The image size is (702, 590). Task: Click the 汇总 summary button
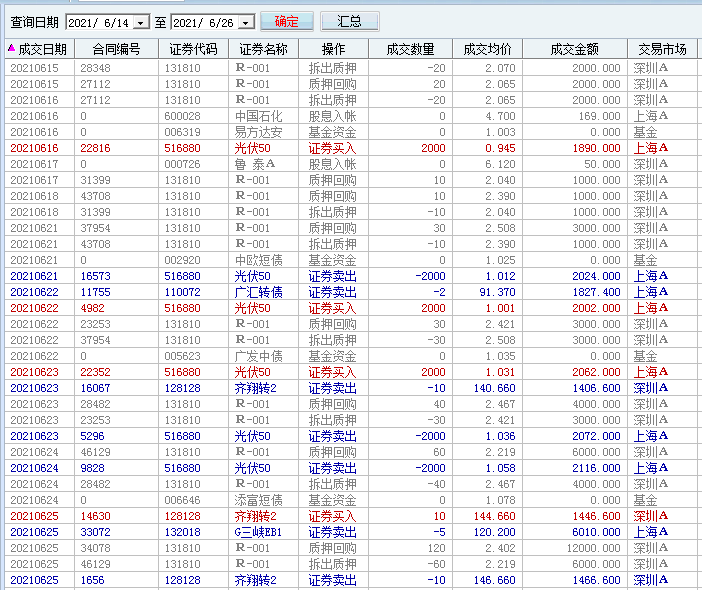(349, 21)
